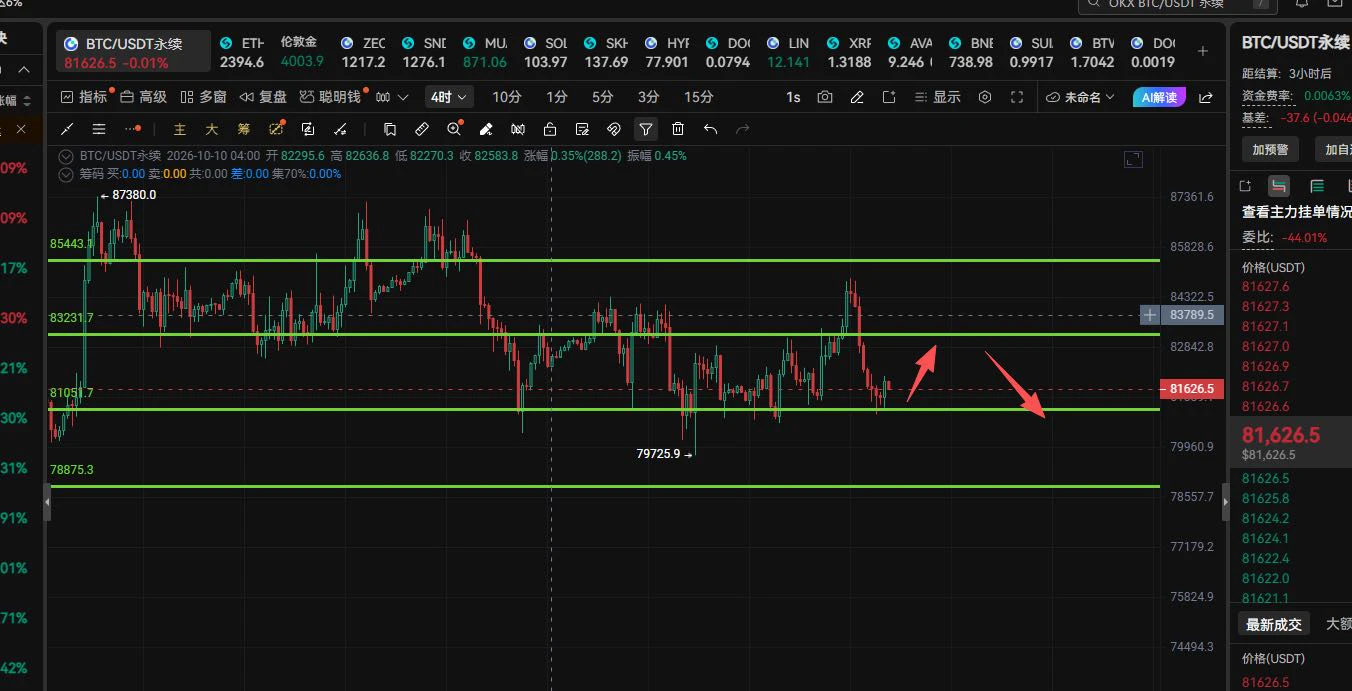Enter fullscreen chart mode

1017,97
